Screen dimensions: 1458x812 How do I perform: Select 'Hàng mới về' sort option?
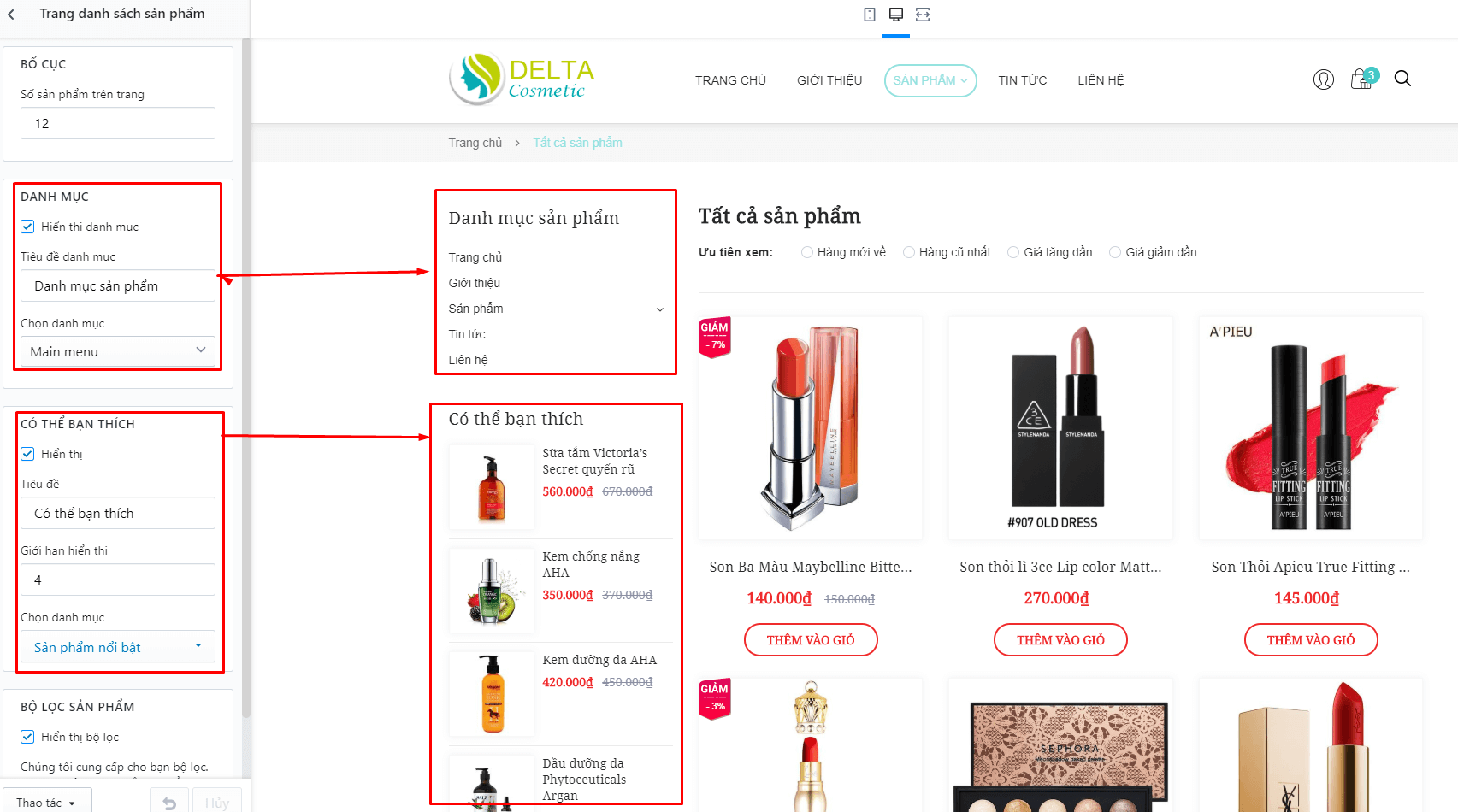tap(807, 252)
